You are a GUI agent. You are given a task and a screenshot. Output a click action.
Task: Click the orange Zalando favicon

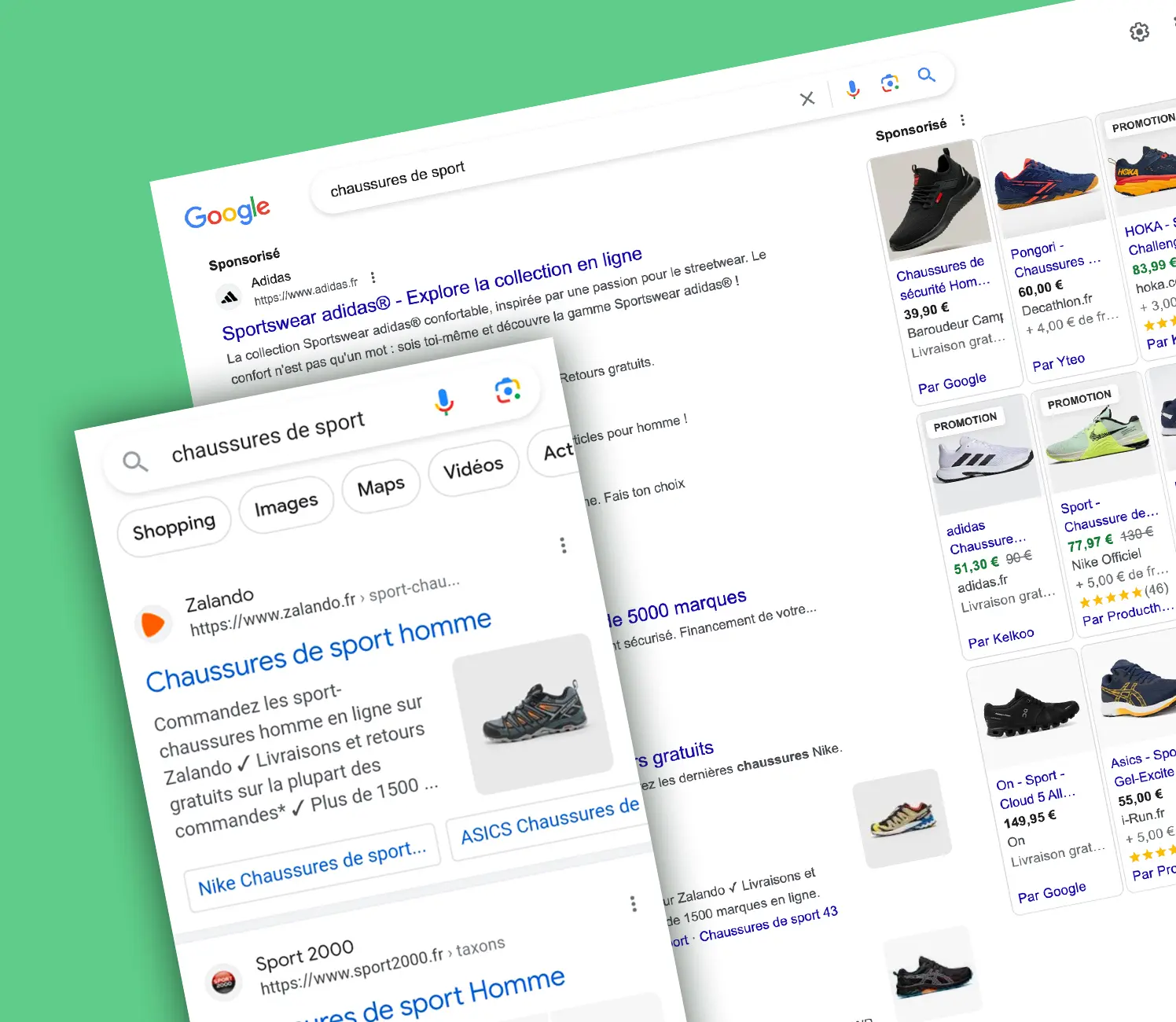coord(153,623)
